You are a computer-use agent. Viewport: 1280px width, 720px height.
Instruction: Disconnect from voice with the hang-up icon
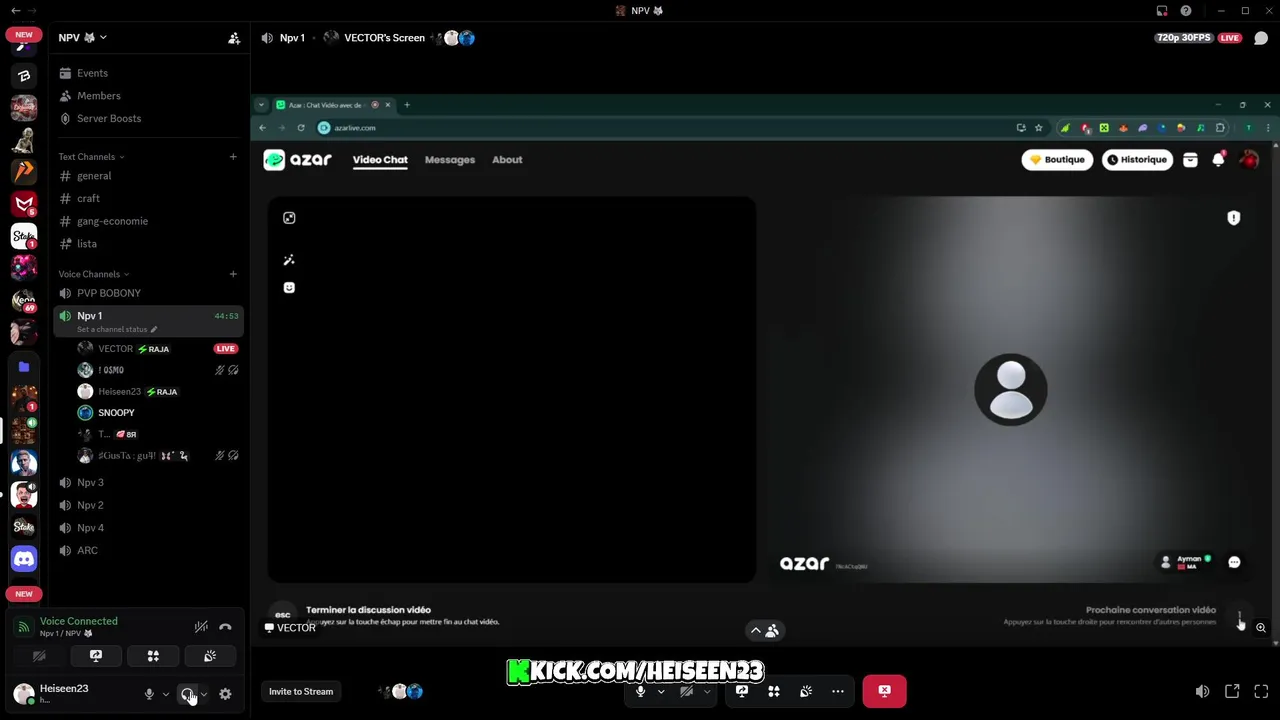(x=225, y=627)
